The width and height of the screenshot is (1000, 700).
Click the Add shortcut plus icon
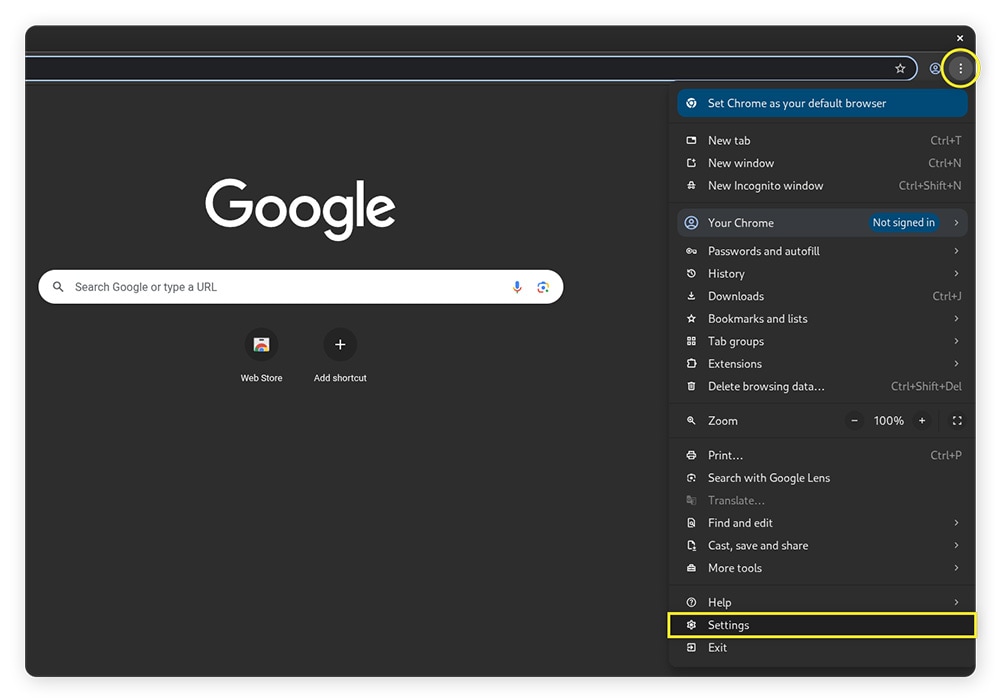pos(340,345)
